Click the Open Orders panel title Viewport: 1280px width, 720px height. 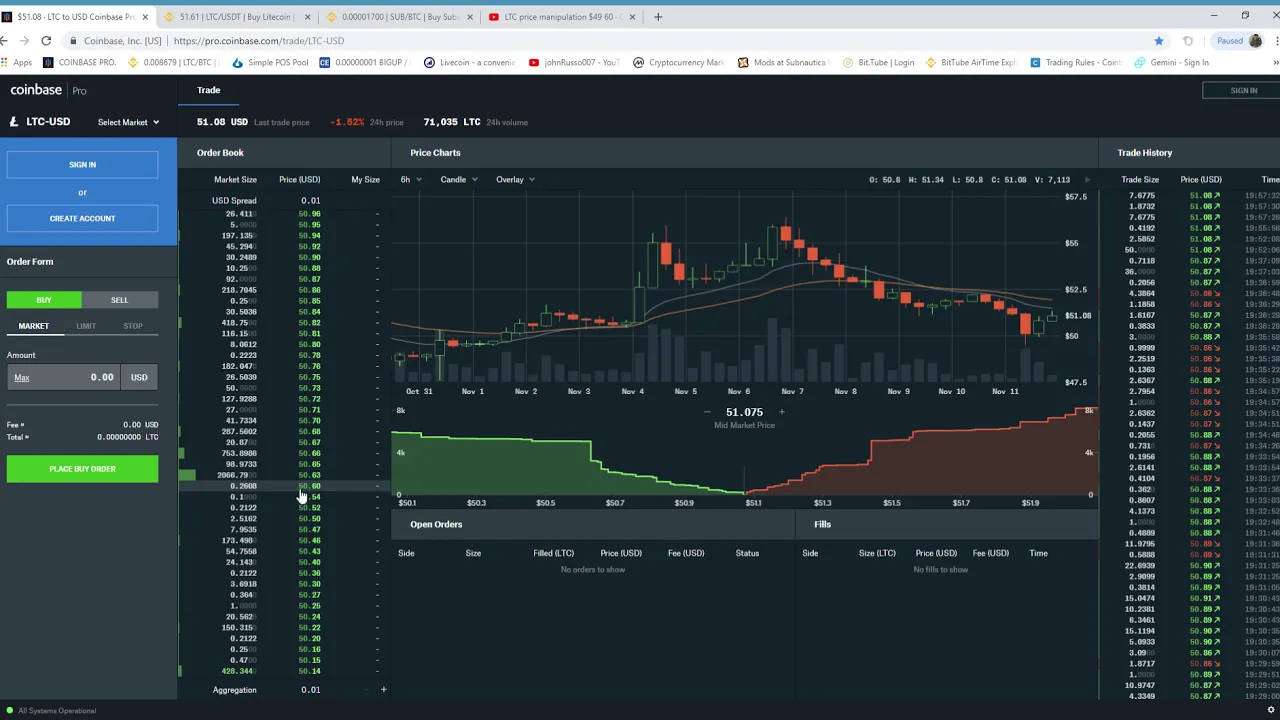pos(436,524)
